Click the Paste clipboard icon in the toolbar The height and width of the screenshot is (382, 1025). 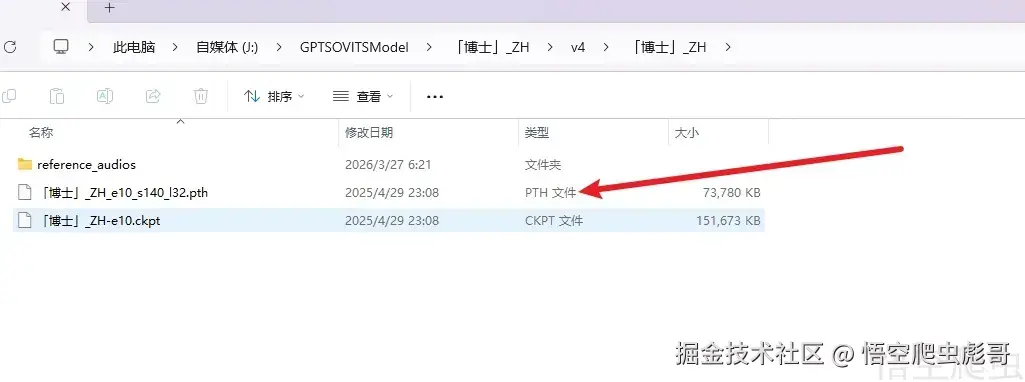point(57,96)
